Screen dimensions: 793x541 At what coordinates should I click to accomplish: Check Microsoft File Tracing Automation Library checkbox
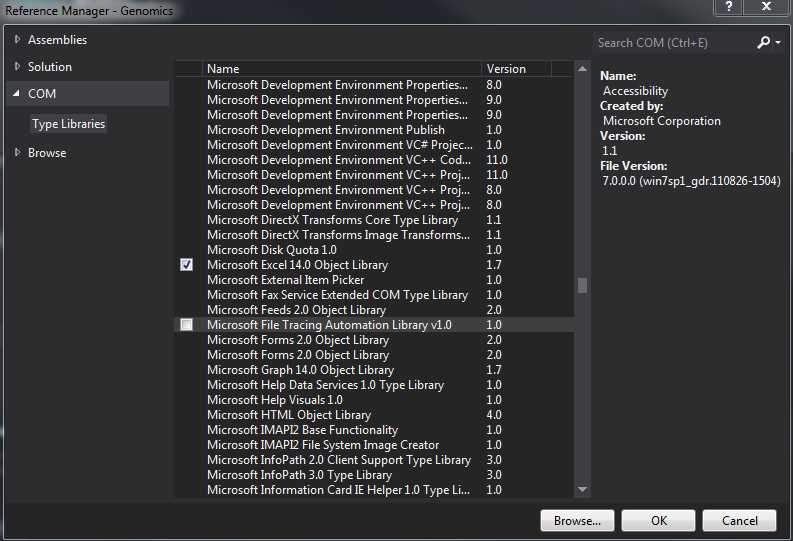coord(186,325)
